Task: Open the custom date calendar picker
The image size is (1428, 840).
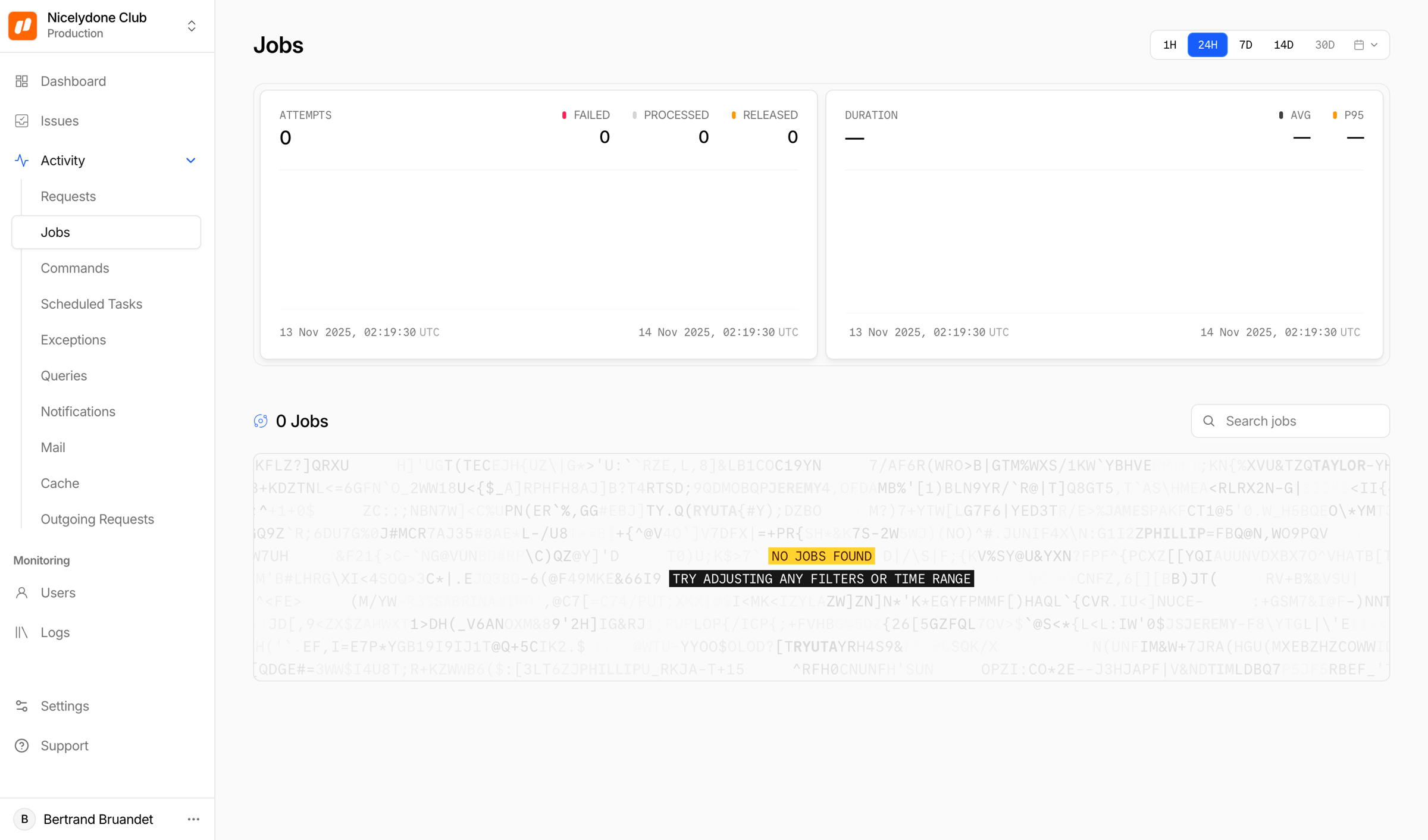Action: click(1366, 45)
